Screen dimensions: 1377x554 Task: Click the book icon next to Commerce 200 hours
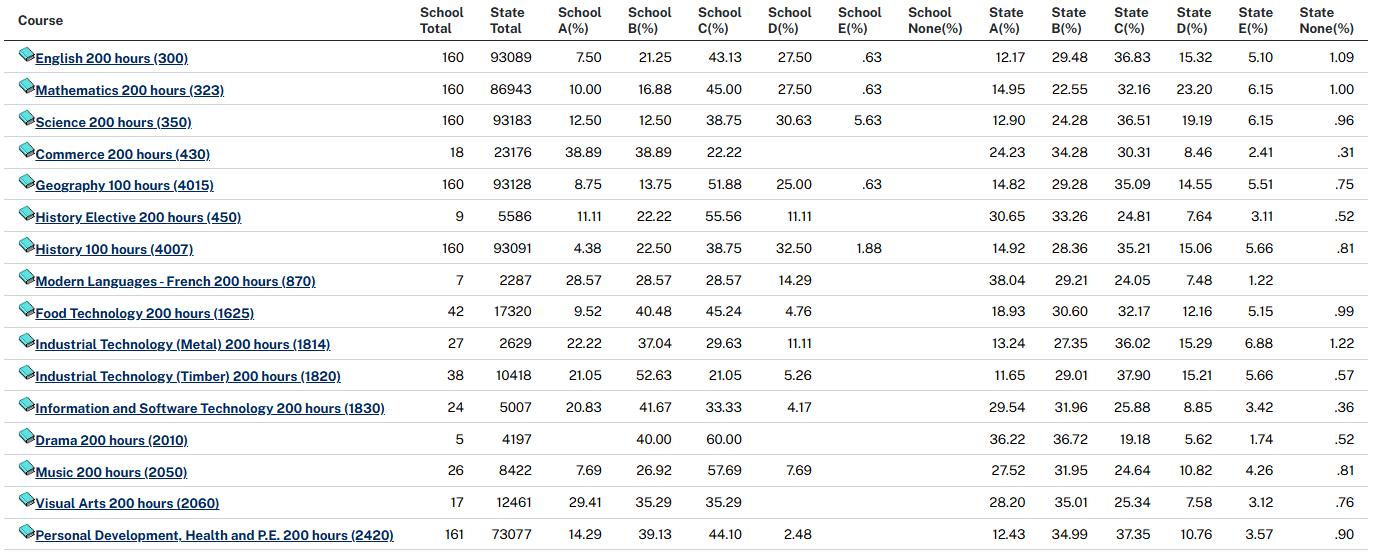(x=27, y=151)
